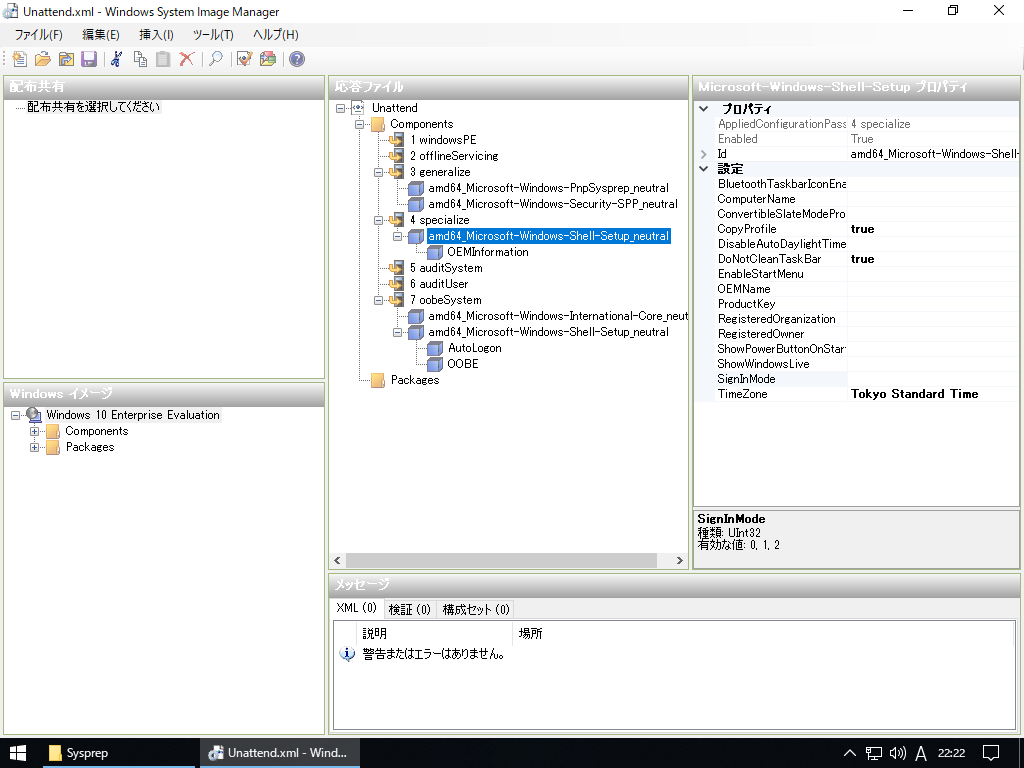Click the Cut scissors toolbar icon
The height and width of the screenshot is (768, 1024).
pyautogui.click(x=117, y=59)
